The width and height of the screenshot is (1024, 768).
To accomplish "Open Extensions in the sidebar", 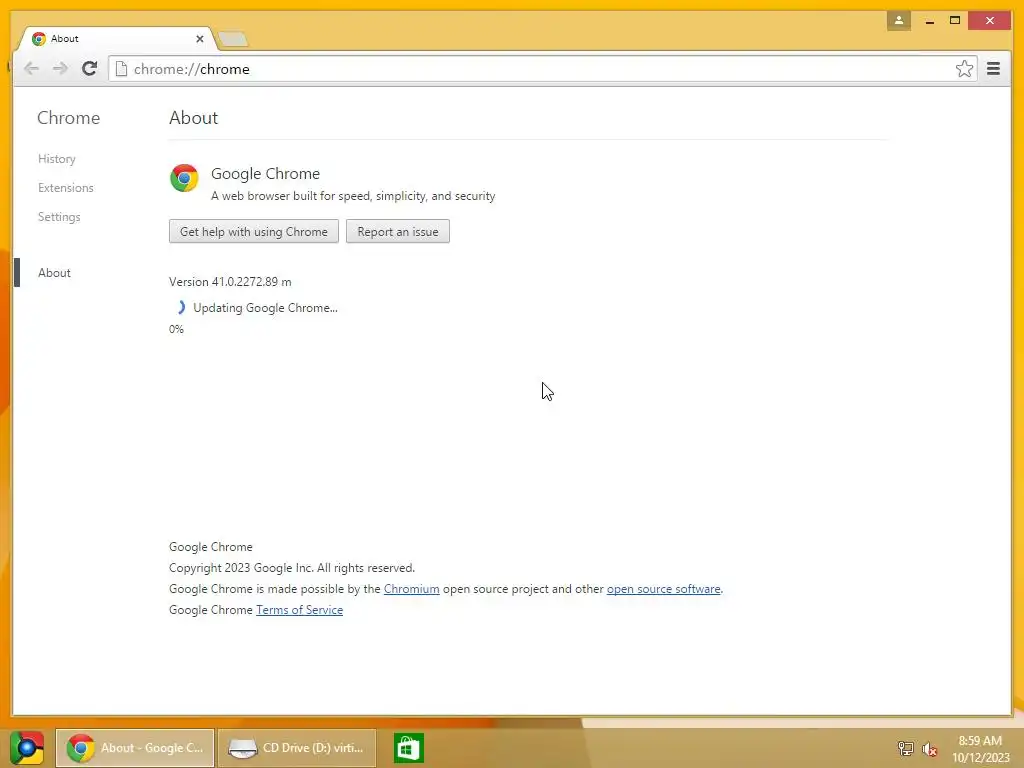I will [x=65, y=187].
